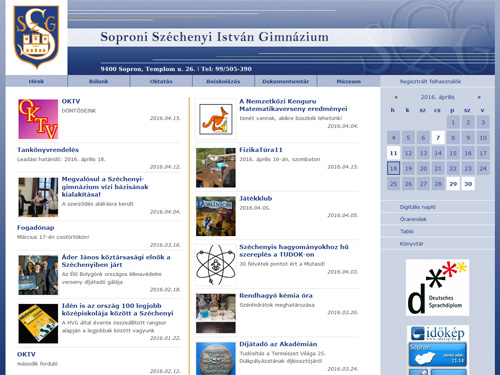Open the Dokumentumtár menu
500x375 pixels.
(286, 81)
